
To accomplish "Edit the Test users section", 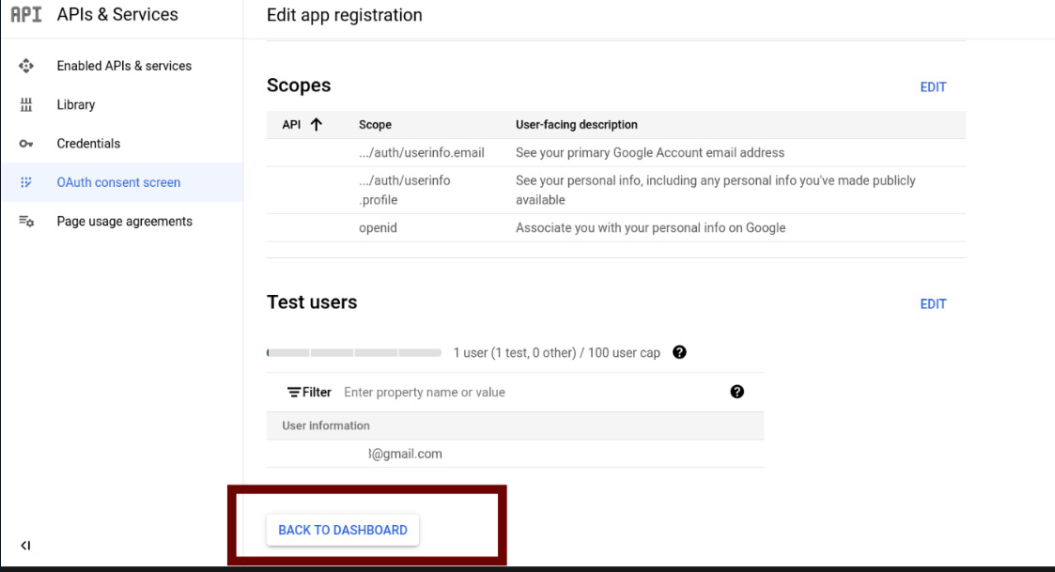I will pos(932,304).
